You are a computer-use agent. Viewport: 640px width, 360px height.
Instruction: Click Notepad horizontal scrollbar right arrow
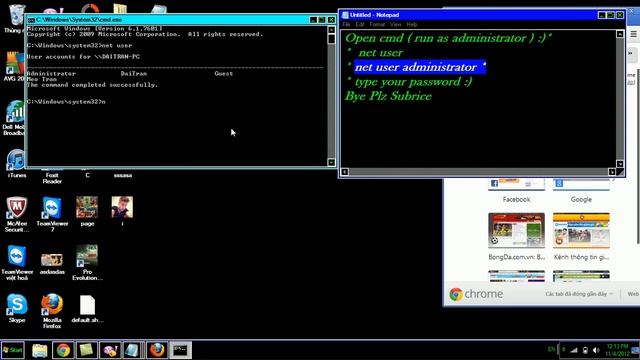click(x=611, y=172)
